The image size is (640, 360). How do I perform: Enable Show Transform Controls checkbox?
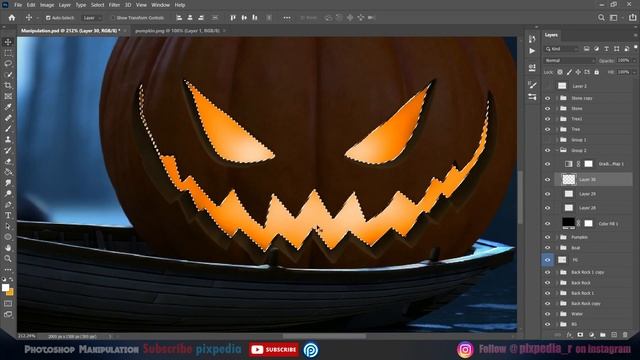point(113,18)
